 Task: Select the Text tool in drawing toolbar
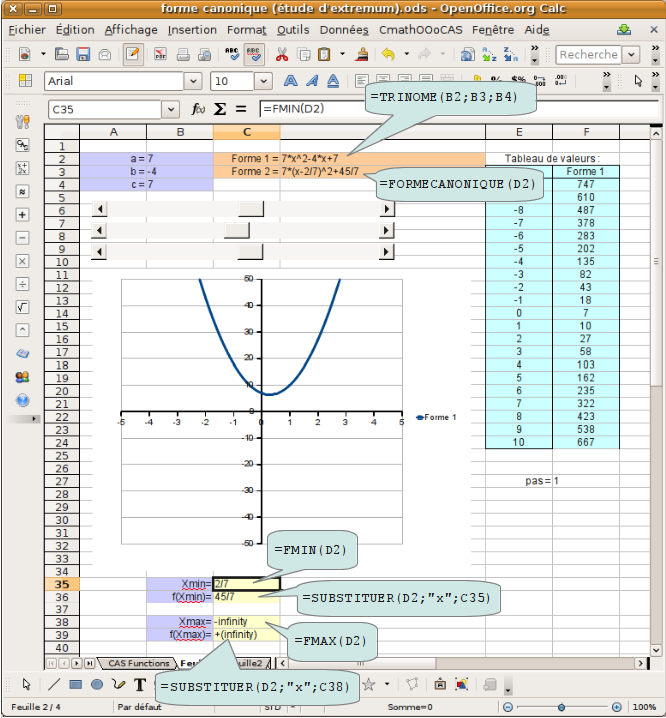pyautogui.click(x=139, y=684)
